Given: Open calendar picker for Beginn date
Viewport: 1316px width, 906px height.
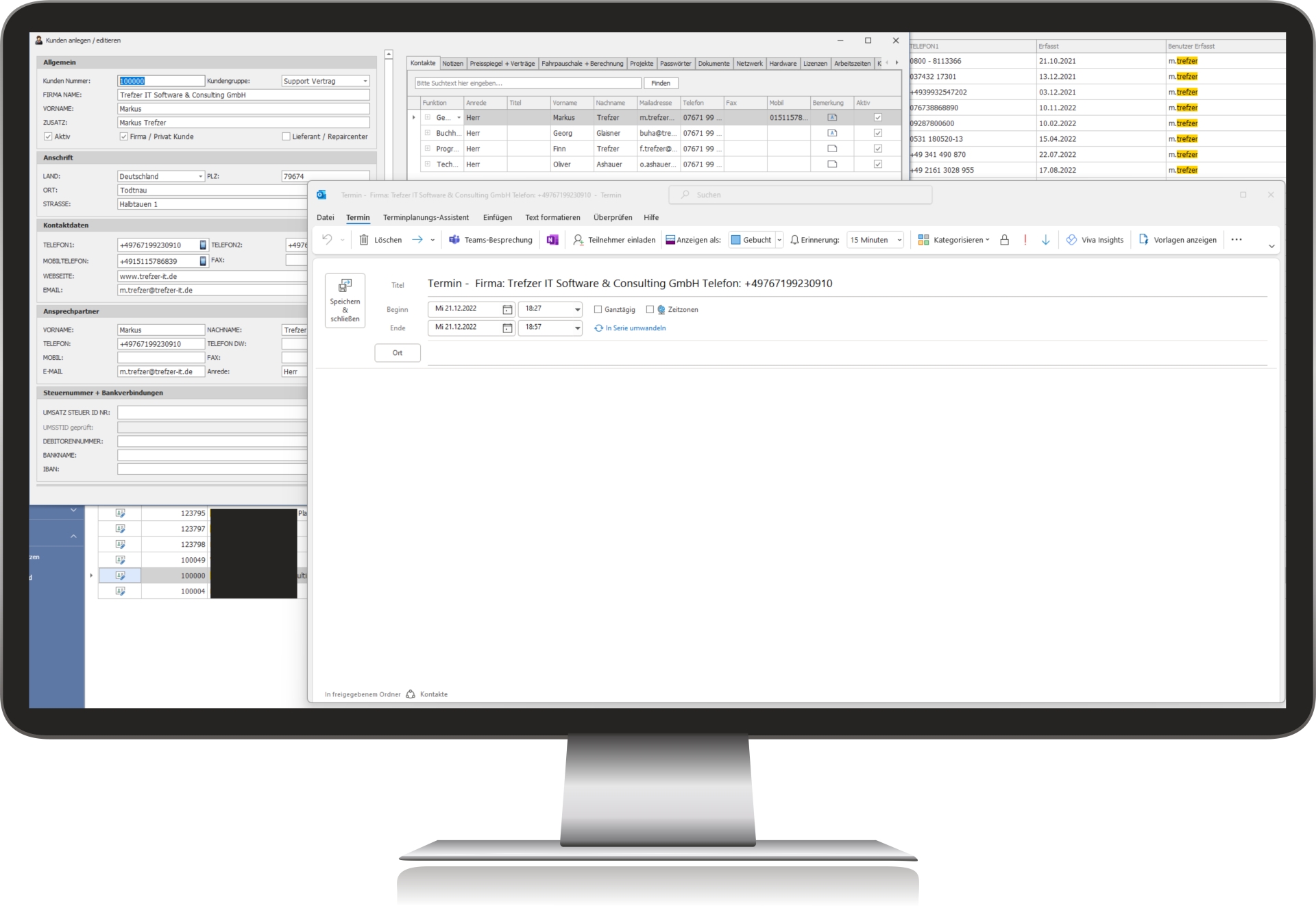Looking at the screenshot, I should tap(507, 309).
